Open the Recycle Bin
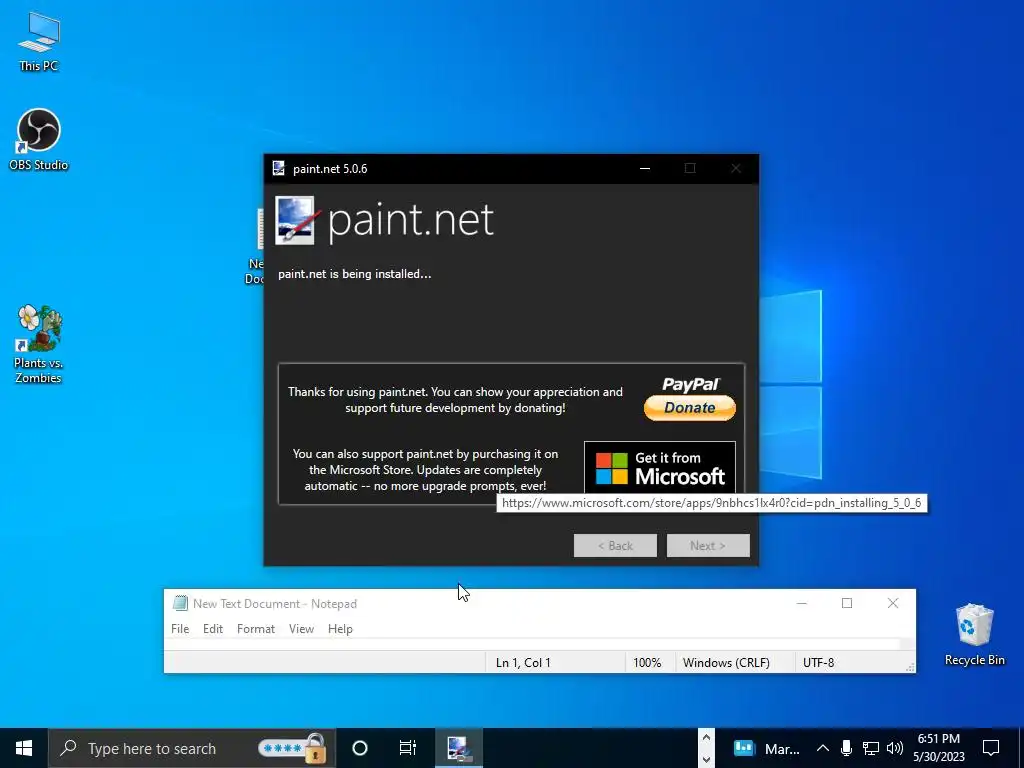Image resolution: width=1024 pixels, height=768 pixels. pos(974,634)
